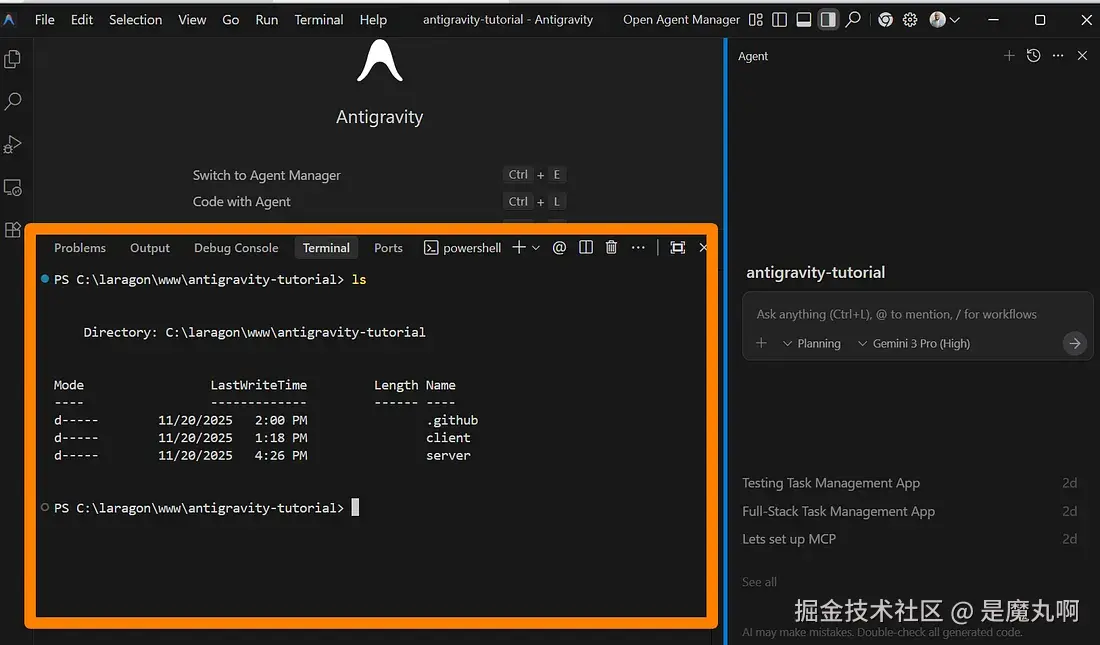Toggle the bottom panel visibility icon
1100x645 pixels.
click(x=804, y=20)
